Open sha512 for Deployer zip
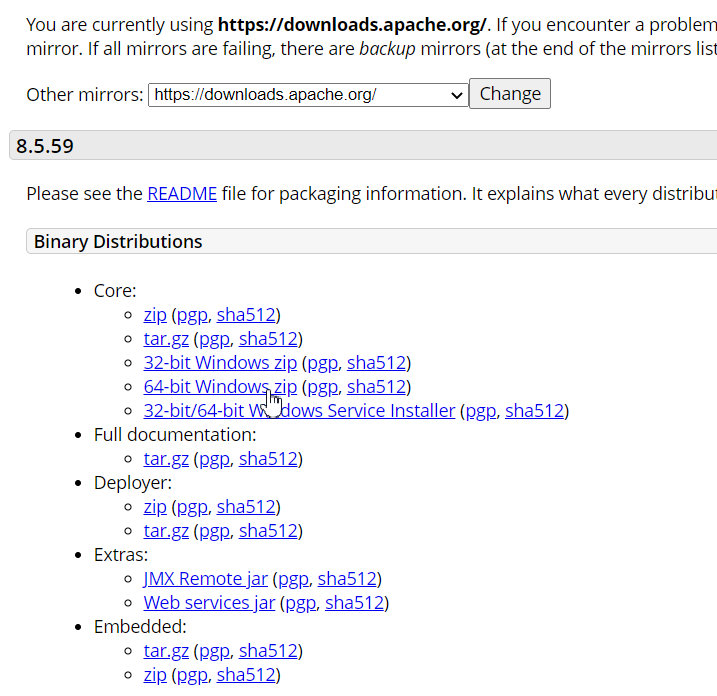 pyautogui.click(x=246, y=507)
